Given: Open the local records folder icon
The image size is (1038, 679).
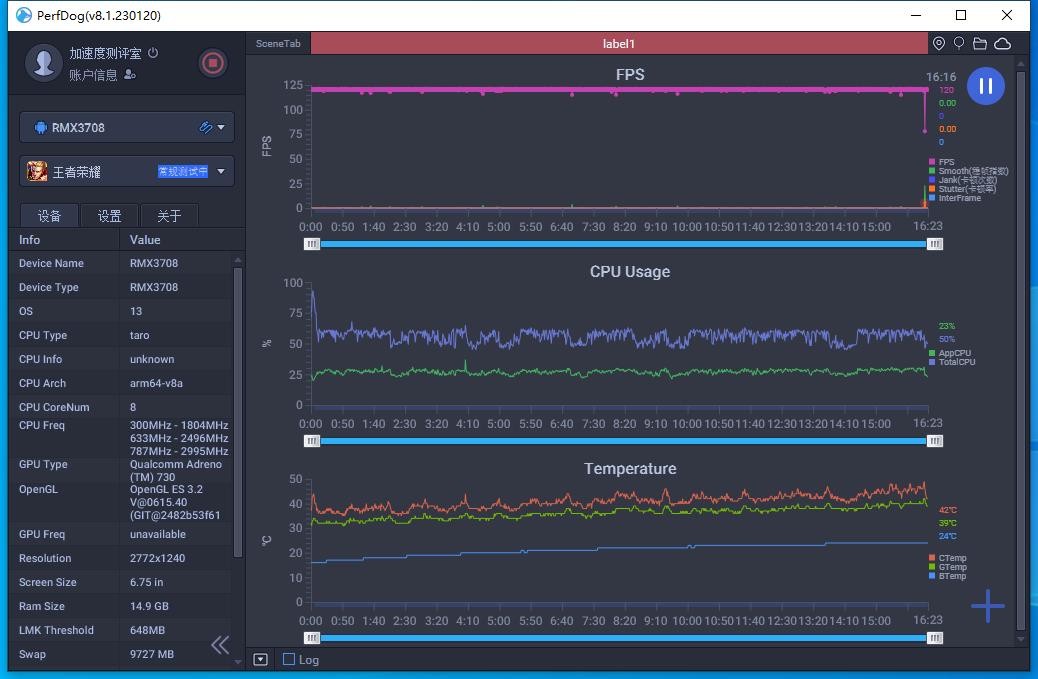Looking at the screenshot, I should click(x=980, y=44).
